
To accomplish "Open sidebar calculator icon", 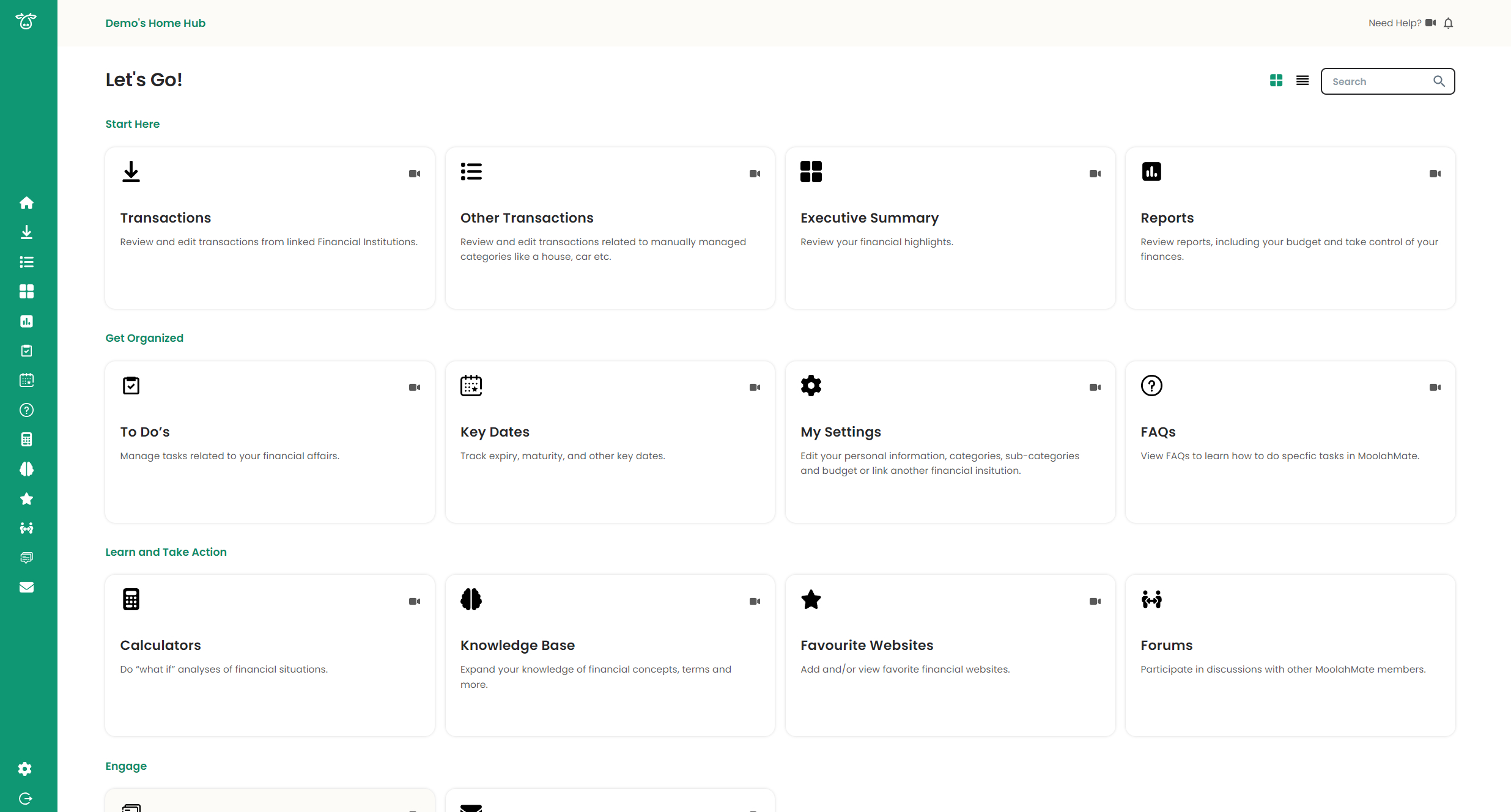I will [x=26, y=440].
